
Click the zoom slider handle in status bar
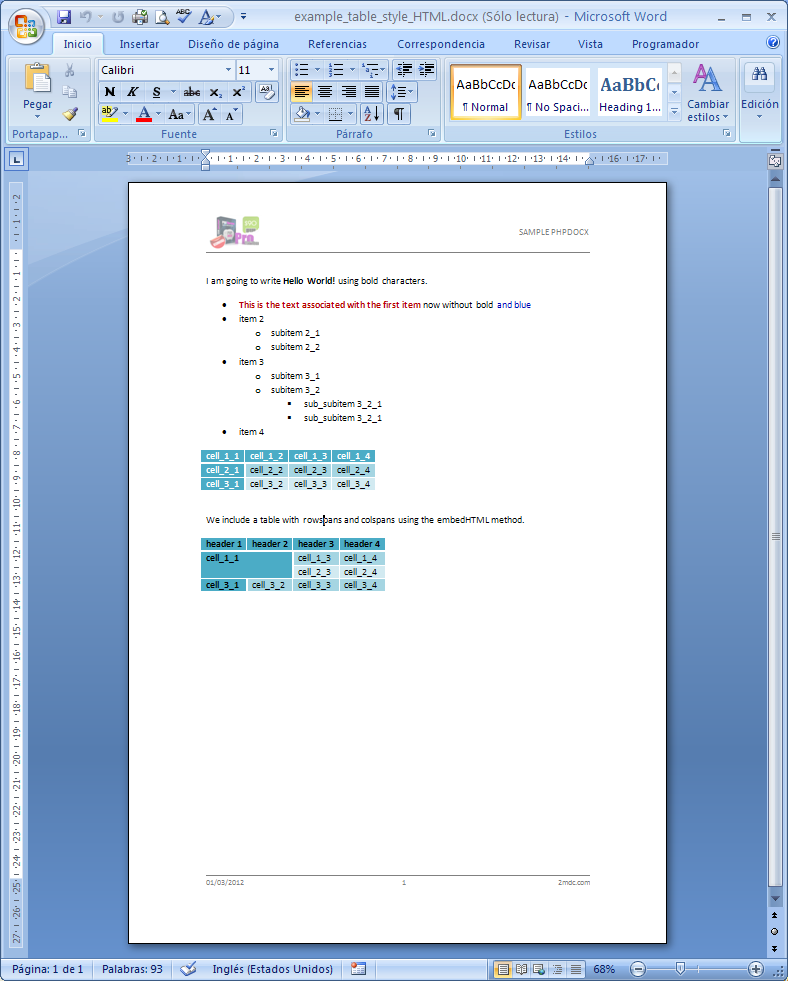tap(680, 968)
